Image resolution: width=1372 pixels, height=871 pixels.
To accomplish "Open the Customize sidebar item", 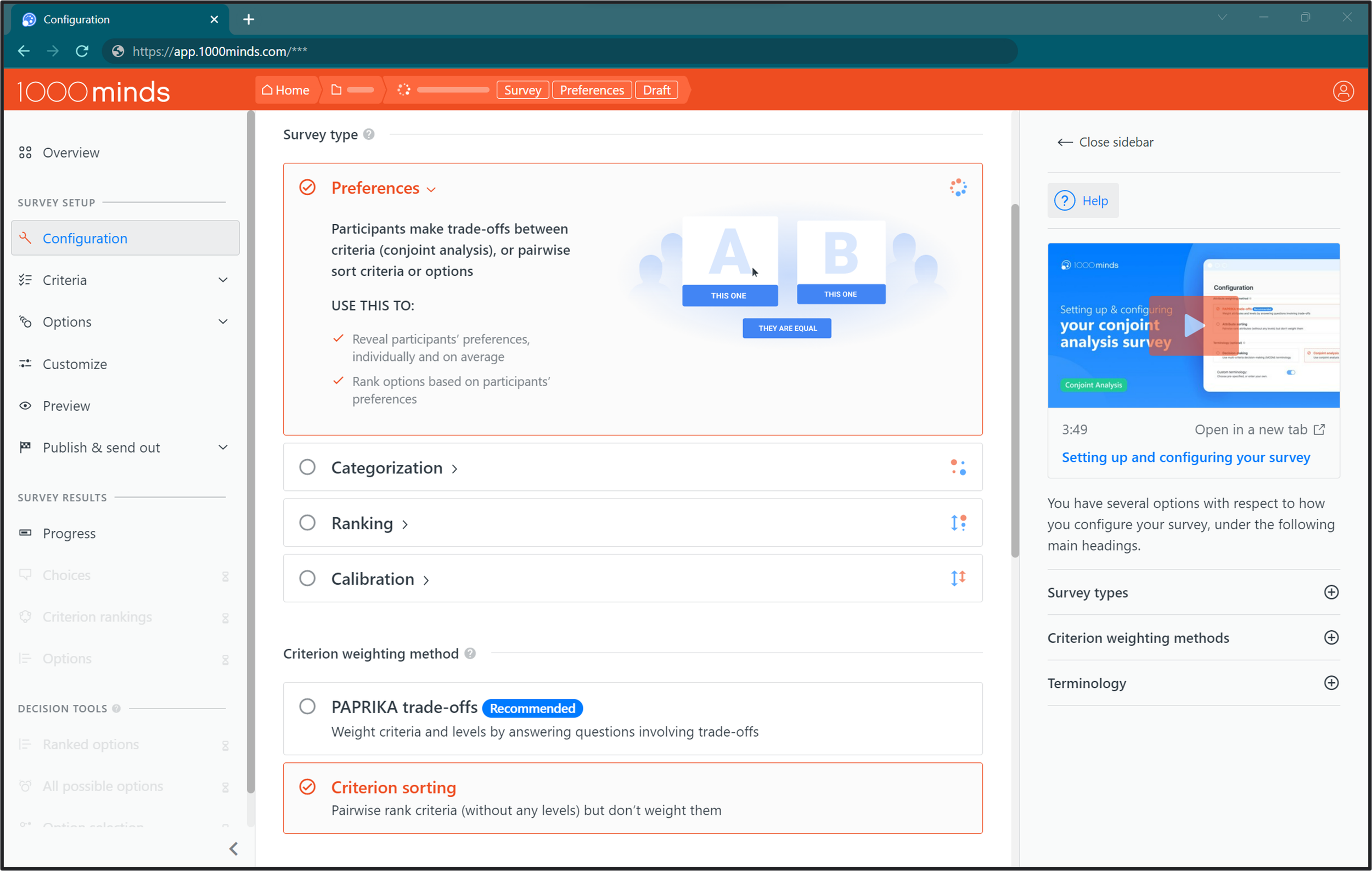I will coord(75,364).
